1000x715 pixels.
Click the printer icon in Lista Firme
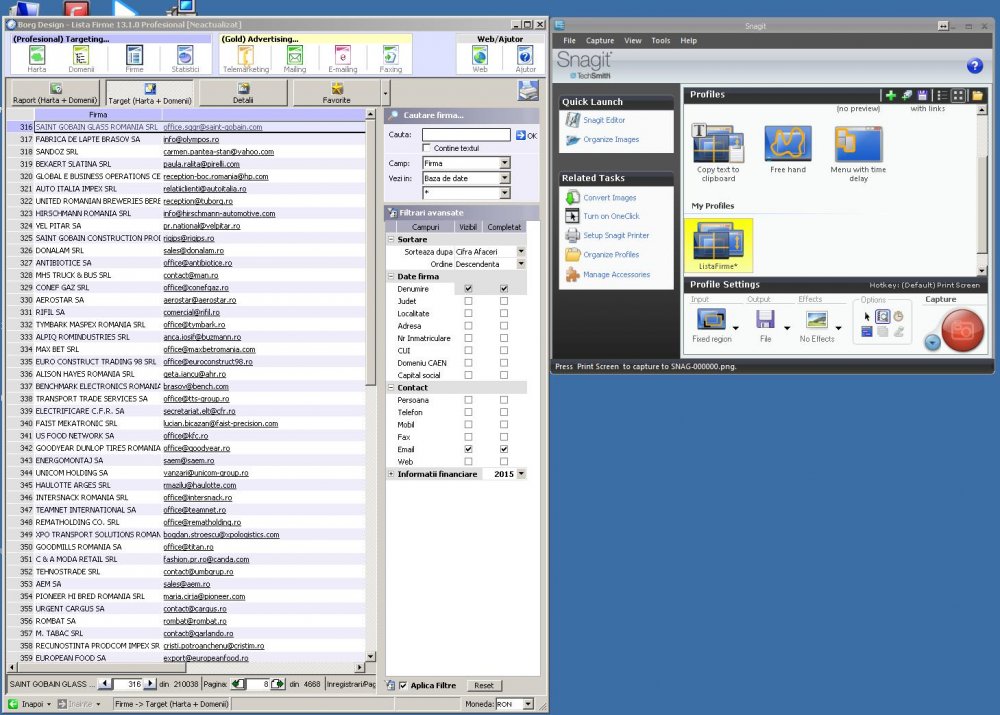pos(528,91)
